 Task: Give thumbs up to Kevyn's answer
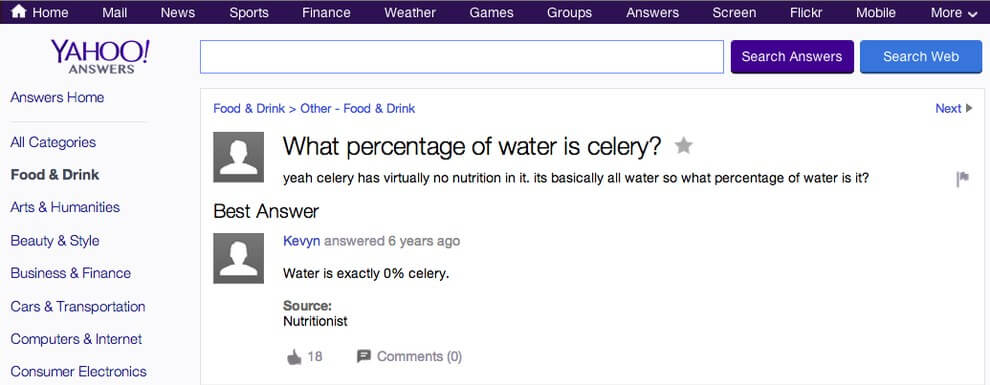[x=294, y=357]
